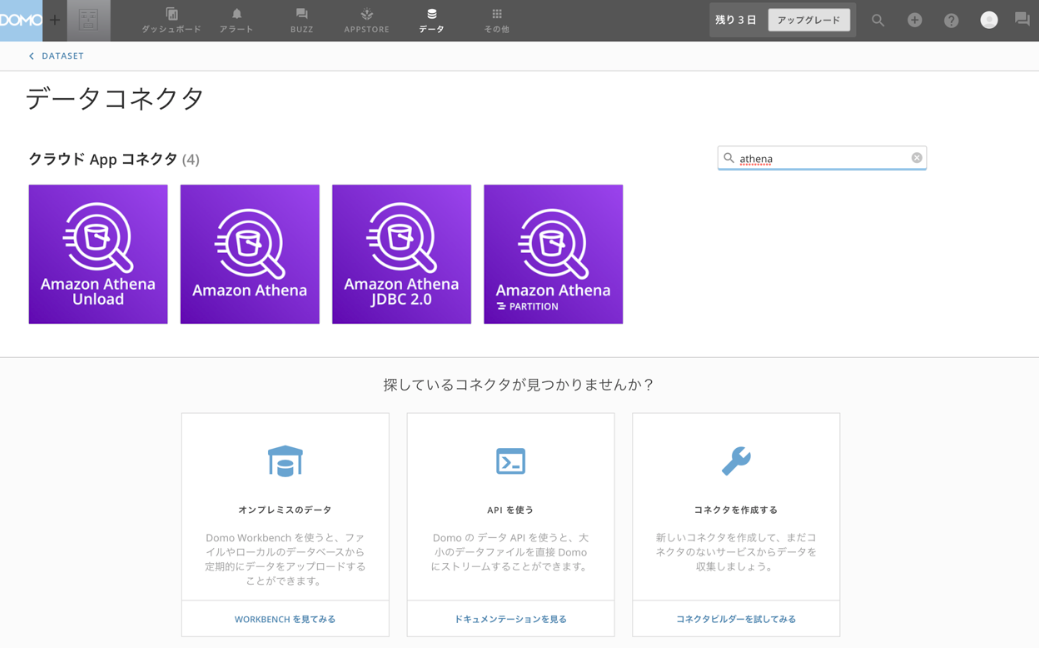The width and height of the screenshot is (1039, 648).
Task: Click the API terminal icon
Action: tap(510, 461)
